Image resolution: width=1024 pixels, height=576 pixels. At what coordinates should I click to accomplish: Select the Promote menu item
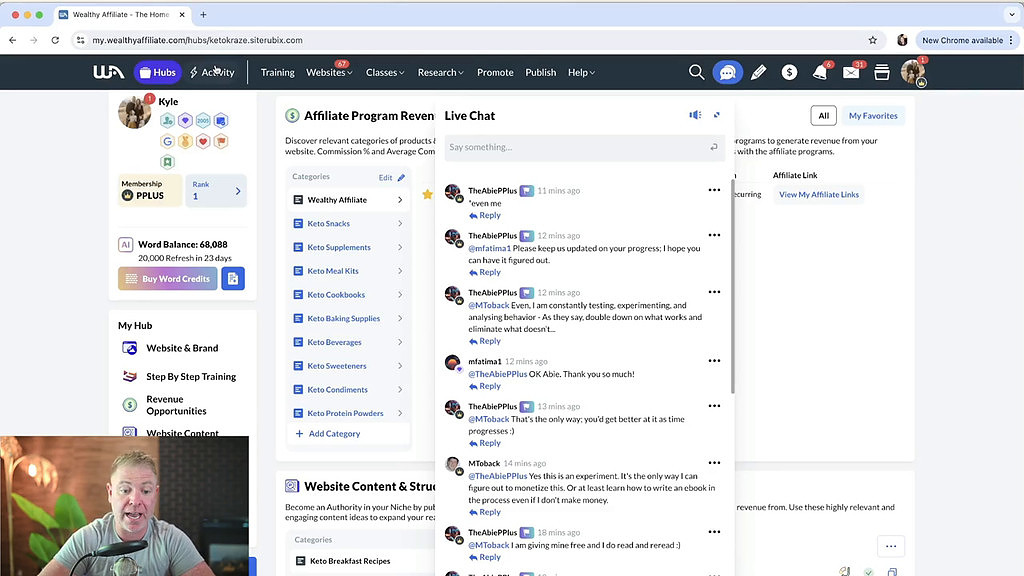(x=495, y=71)
